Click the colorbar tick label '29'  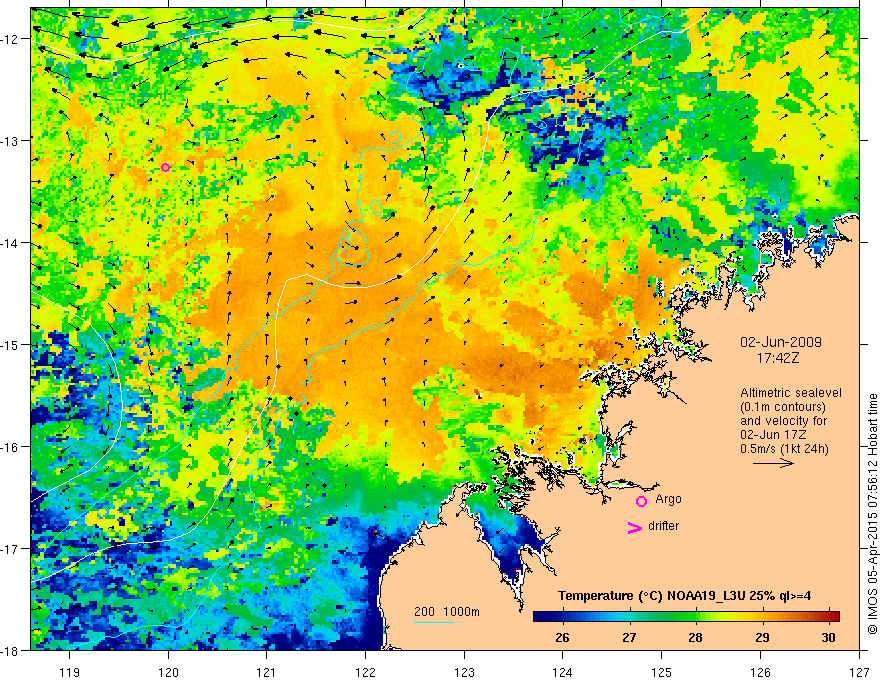(762, 638)
